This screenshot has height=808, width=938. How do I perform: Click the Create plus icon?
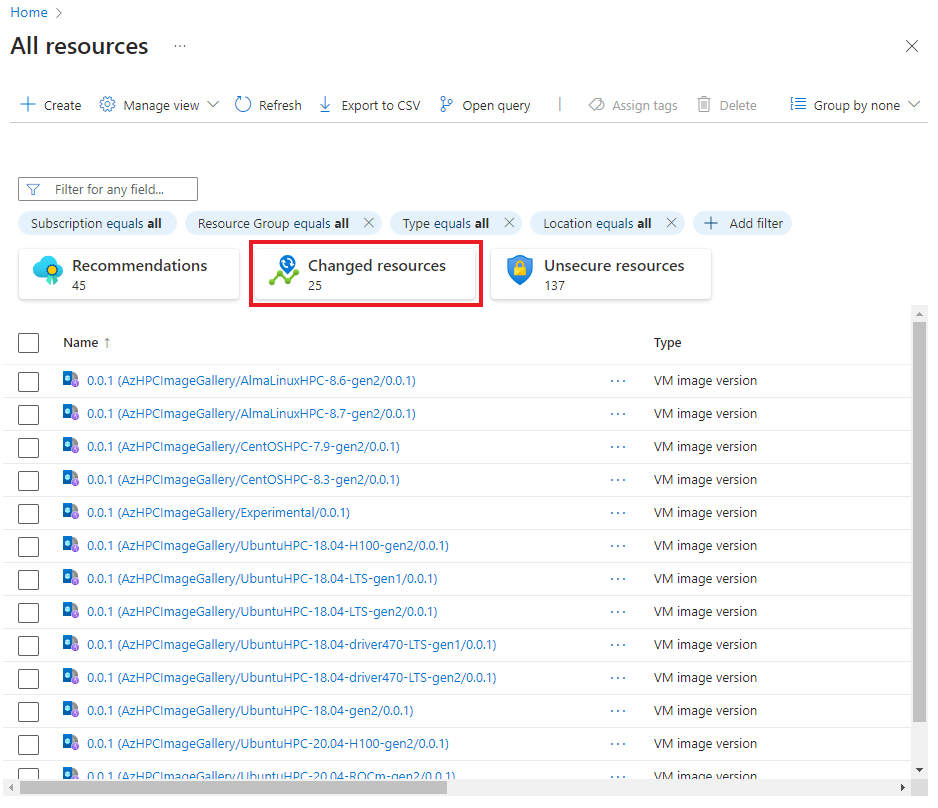coord(28,105)
